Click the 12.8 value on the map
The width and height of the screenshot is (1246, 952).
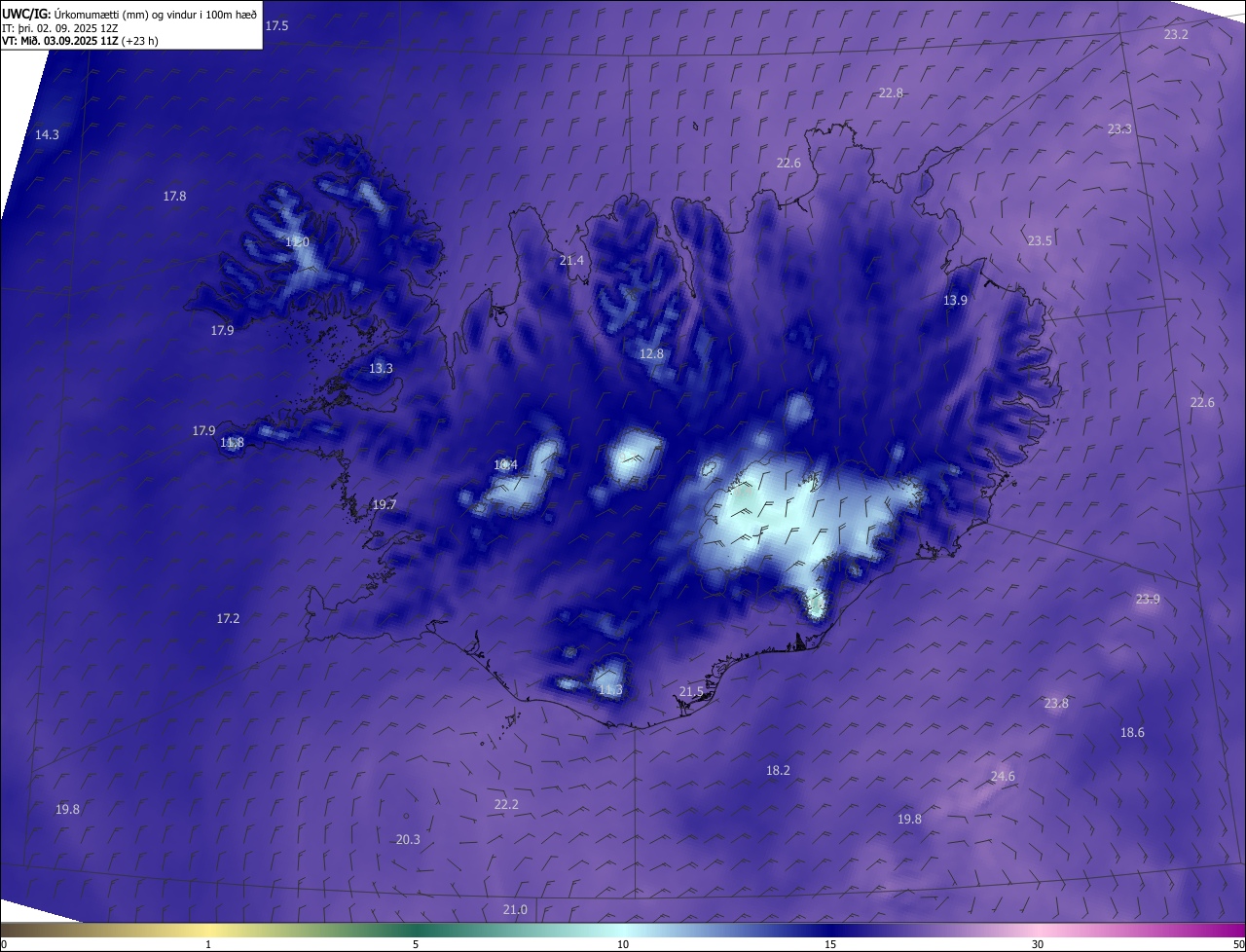pos(651,353)
